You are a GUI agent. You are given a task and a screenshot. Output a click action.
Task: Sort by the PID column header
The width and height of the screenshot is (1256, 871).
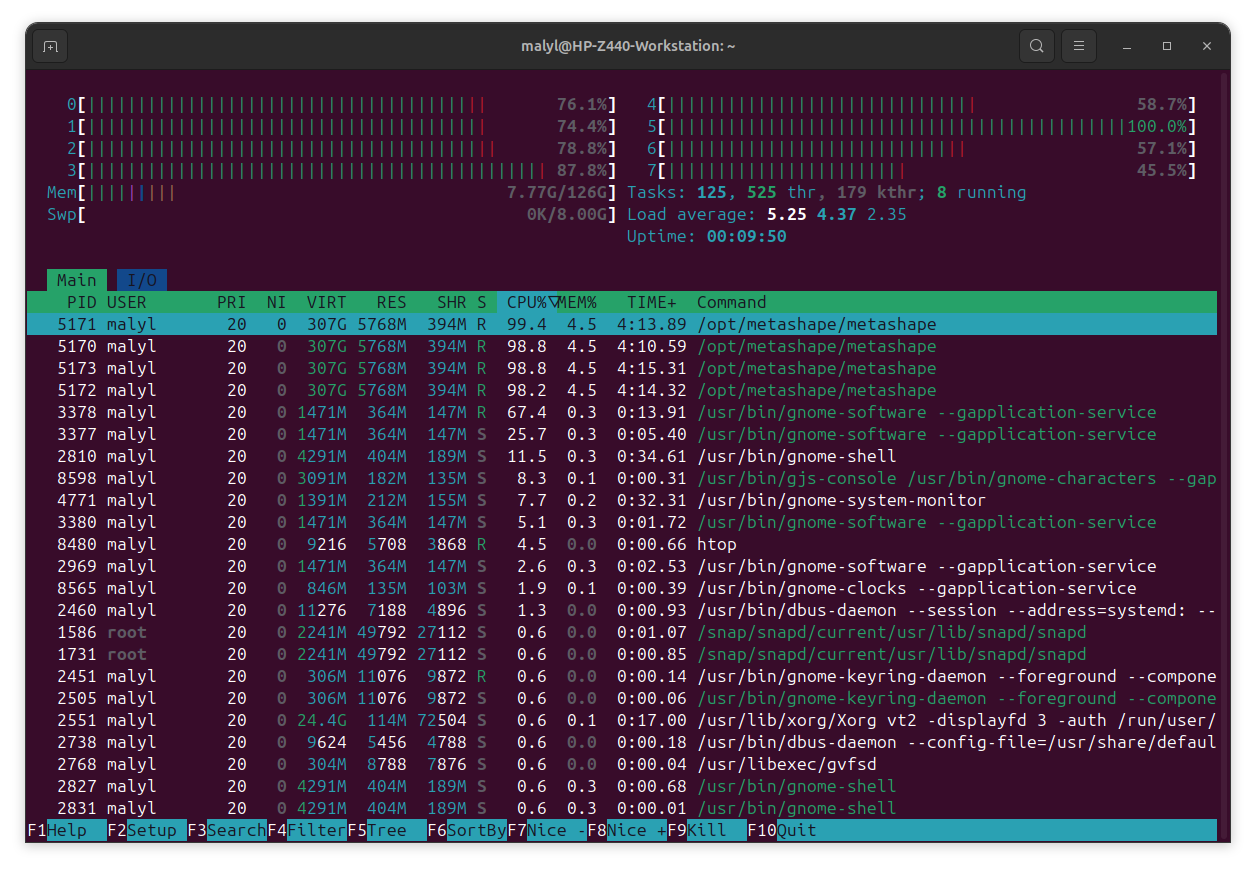pos(81,302)
